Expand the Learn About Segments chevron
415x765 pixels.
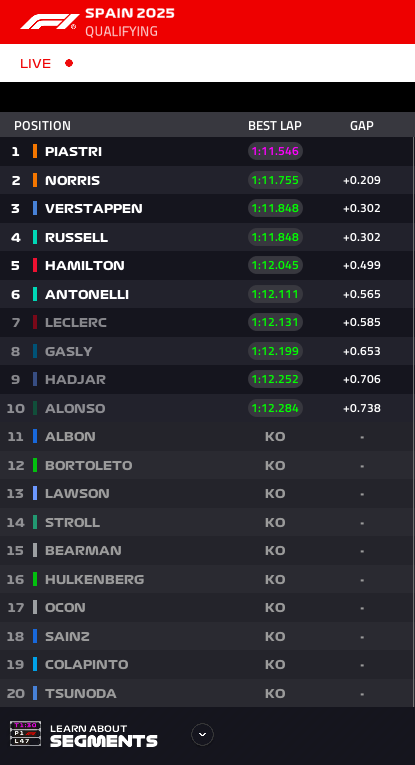(x=202, y=734)
